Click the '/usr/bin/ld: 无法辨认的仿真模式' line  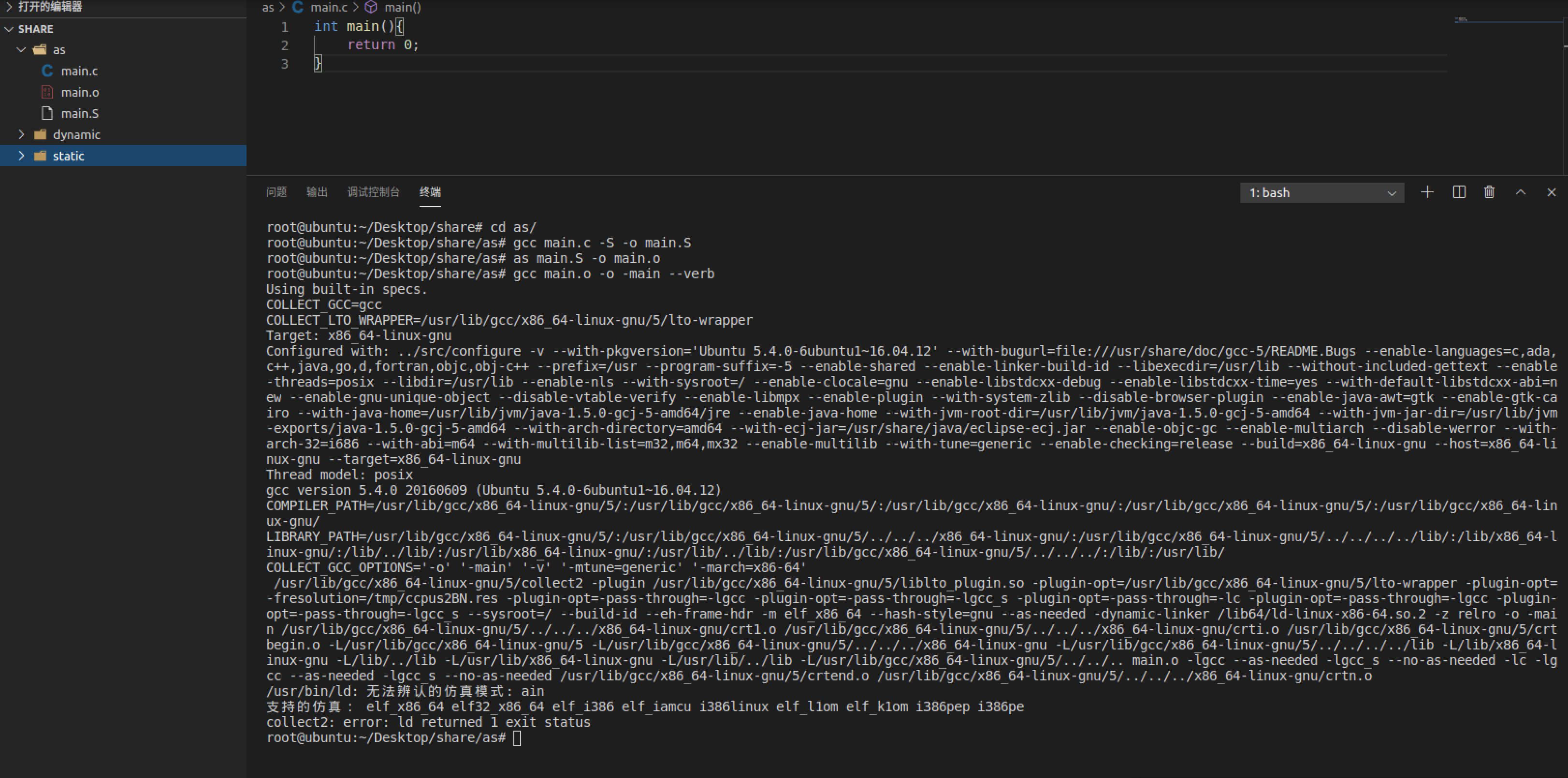click(405, 692)
